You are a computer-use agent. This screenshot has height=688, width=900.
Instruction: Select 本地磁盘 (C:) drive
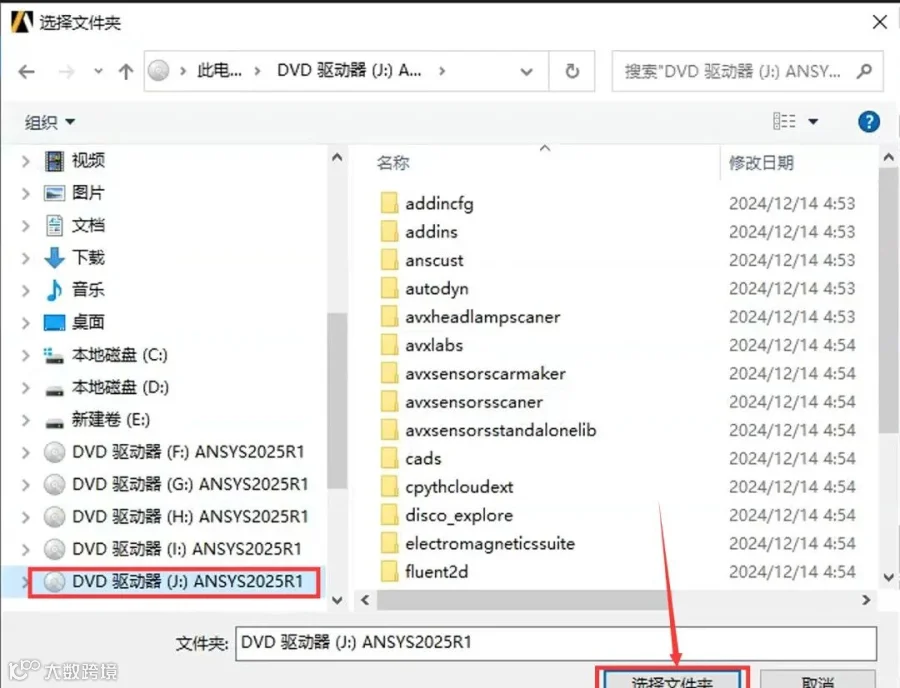coord(119,355)
